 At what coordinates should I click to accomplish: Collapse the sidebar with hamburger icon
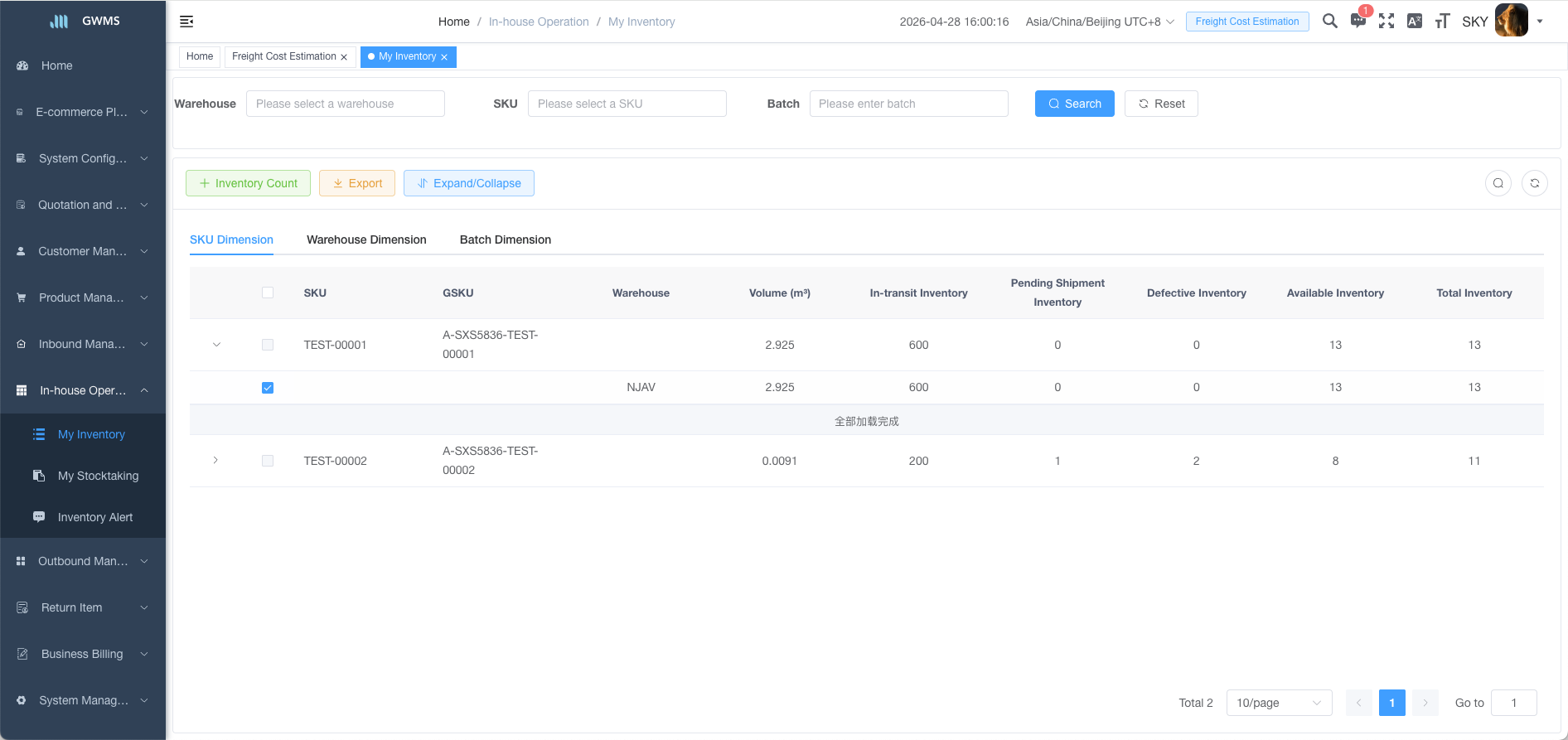tap(186, 22)
